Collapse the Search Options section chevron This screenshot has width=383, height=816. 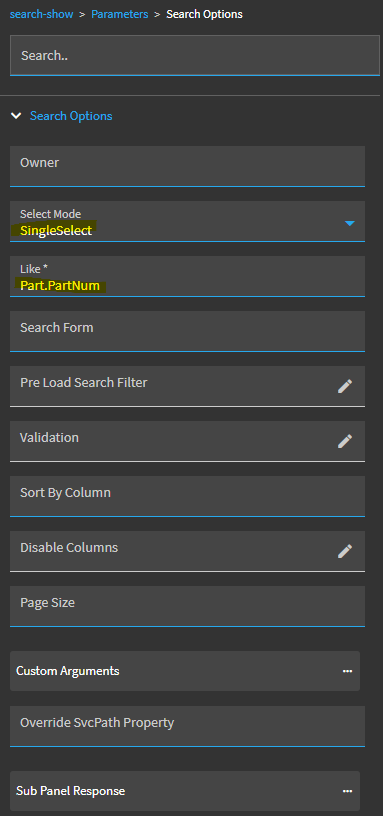(x=17, y=116)
